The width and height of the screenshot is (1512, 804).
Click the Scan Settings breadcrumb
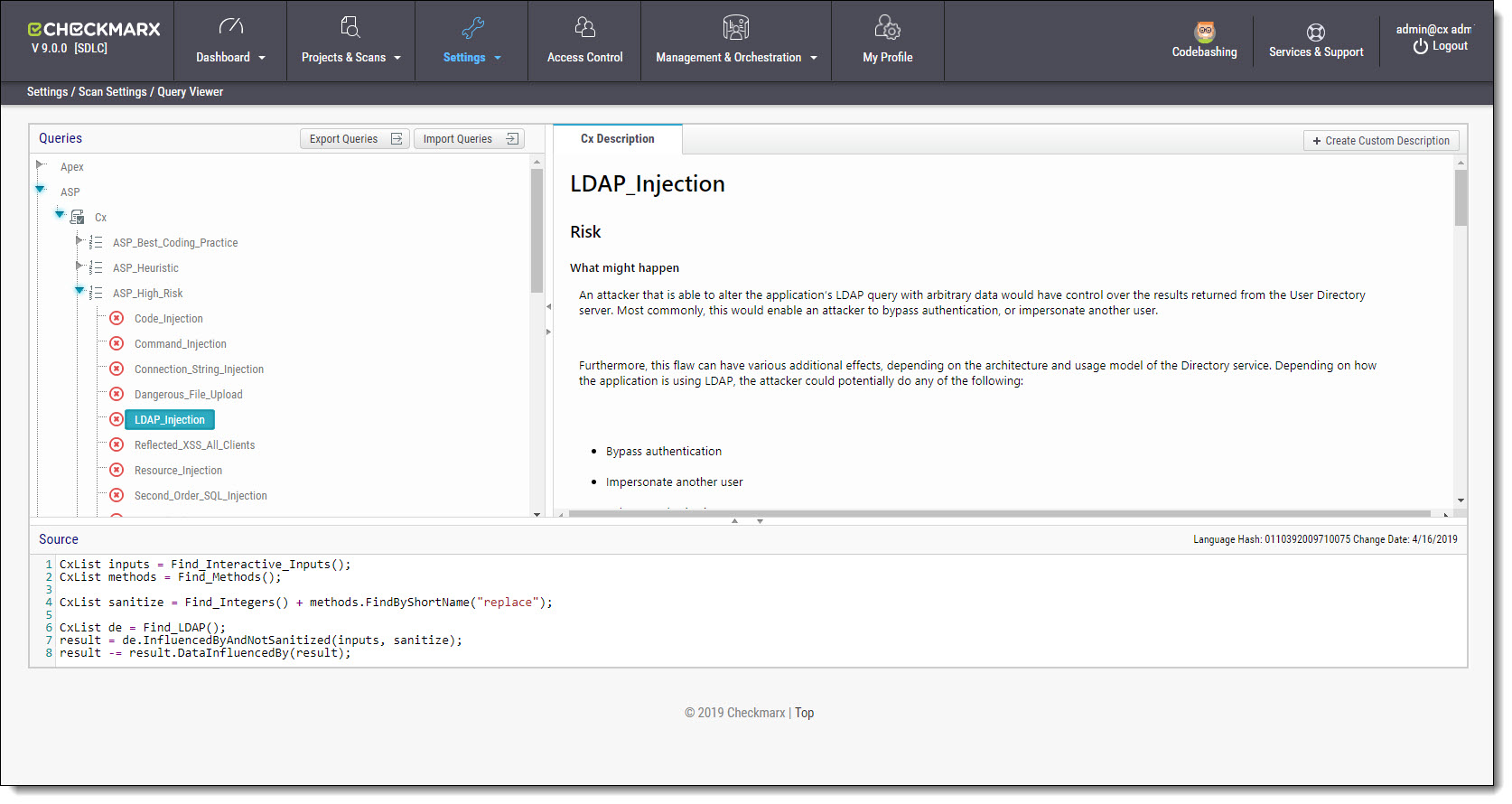(113, 92)
